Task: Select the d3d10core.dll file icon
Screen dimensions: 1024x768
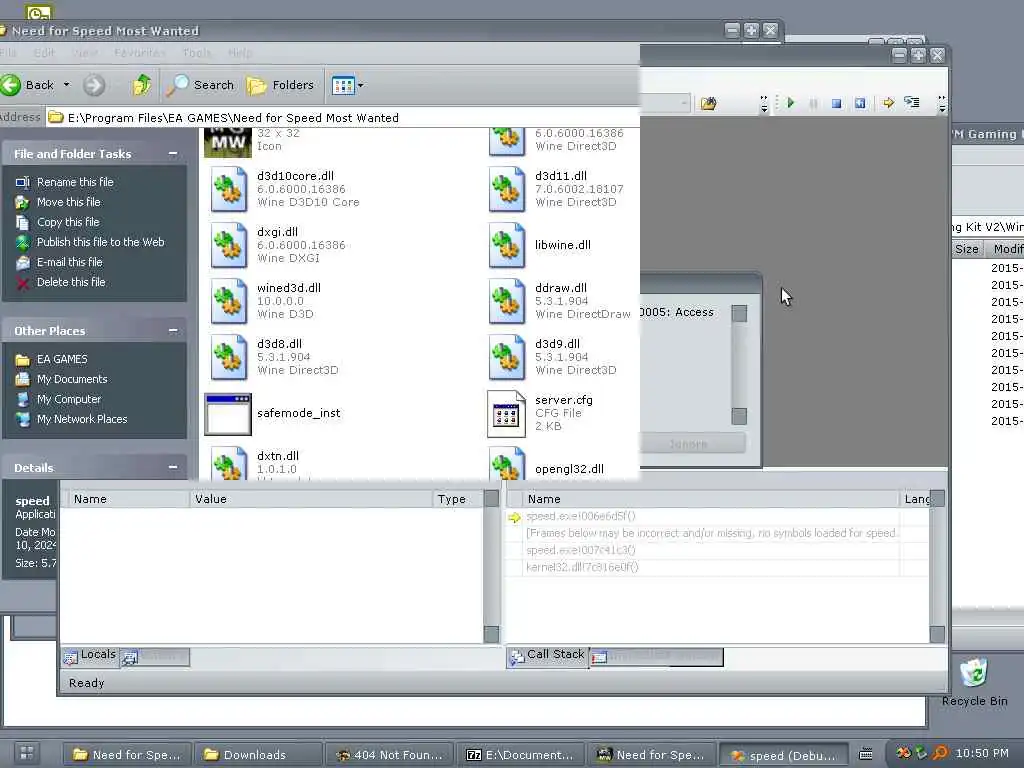Action: tap(228, 189)
